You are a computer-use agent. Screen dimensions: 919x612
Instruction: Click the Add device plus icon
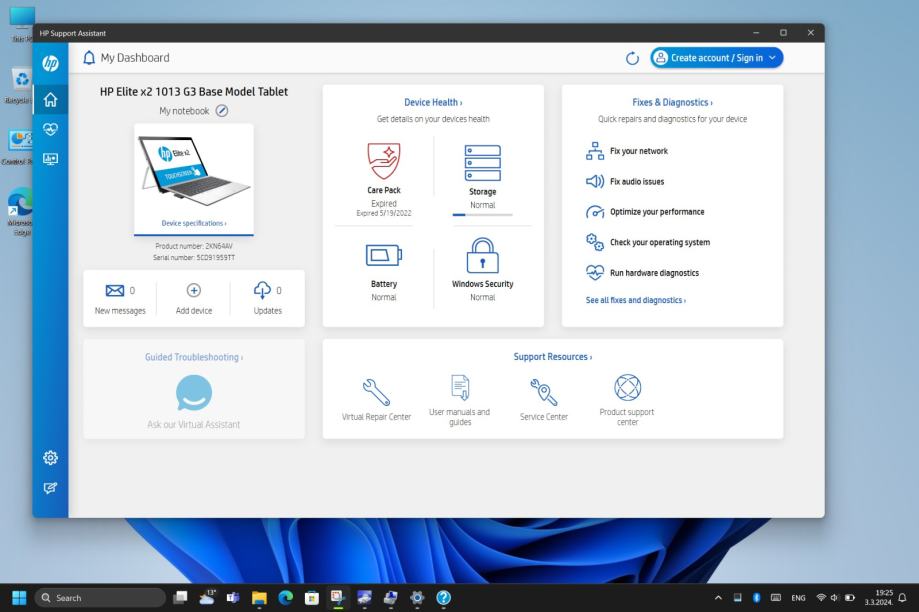[x=194, y=290]
